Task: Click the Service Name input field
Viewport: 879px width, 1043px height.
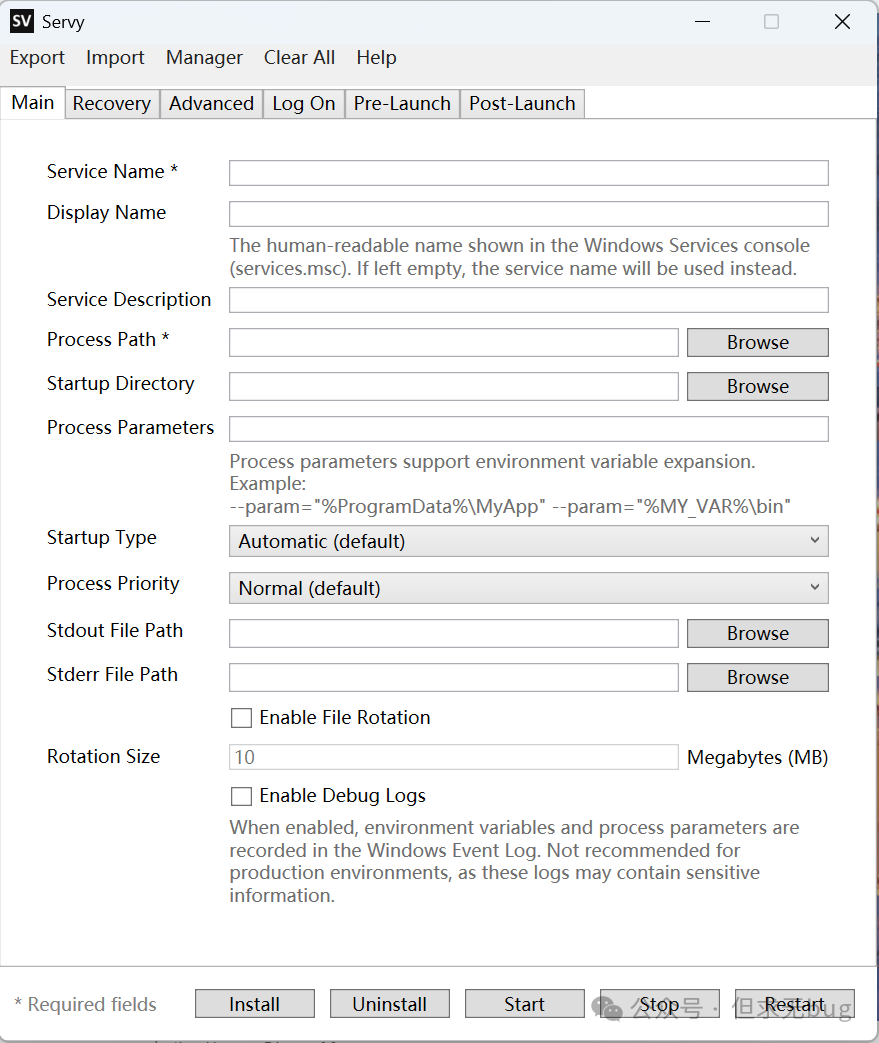Action: [528, 173]
